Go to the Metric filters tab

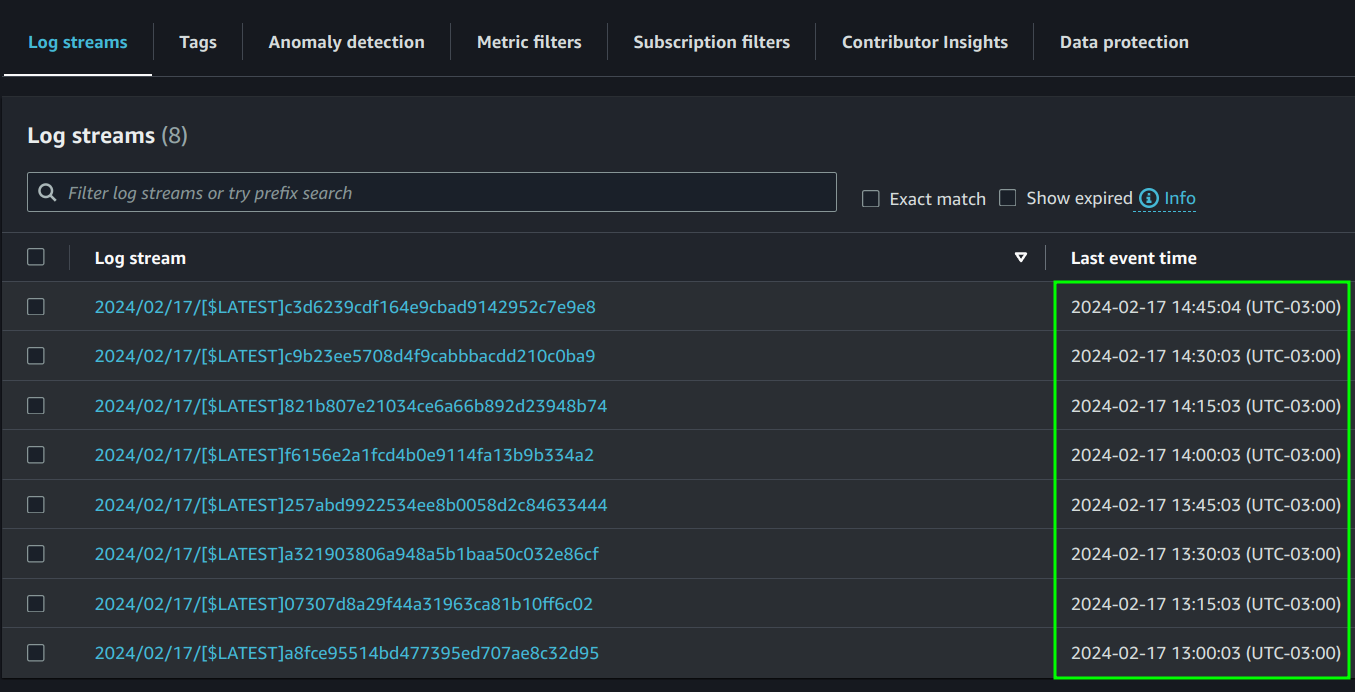click(x=529, y=42)
